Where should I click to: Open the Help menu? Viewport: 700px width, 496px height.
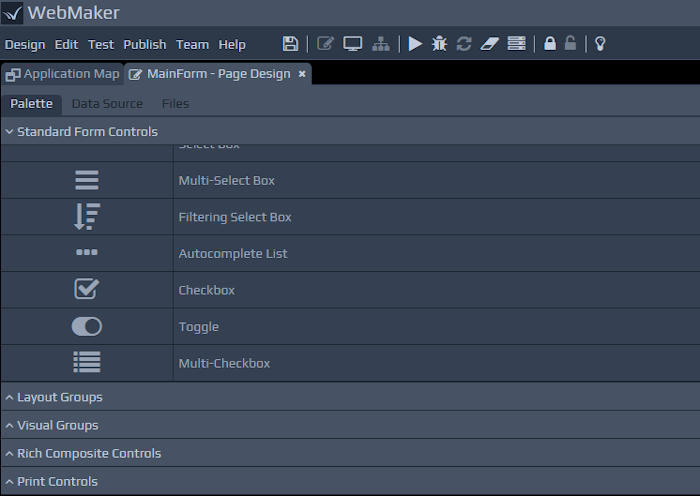[232, 45]
